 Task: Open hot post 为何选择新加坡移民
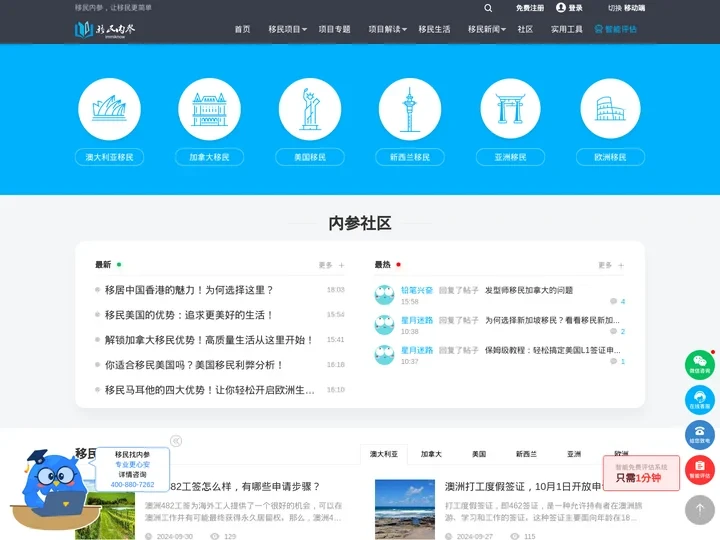(x=552, y=321)
